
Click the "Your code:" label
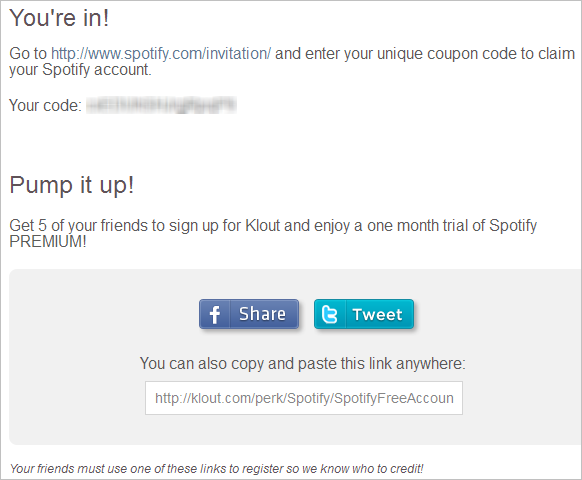pos(45,105)
